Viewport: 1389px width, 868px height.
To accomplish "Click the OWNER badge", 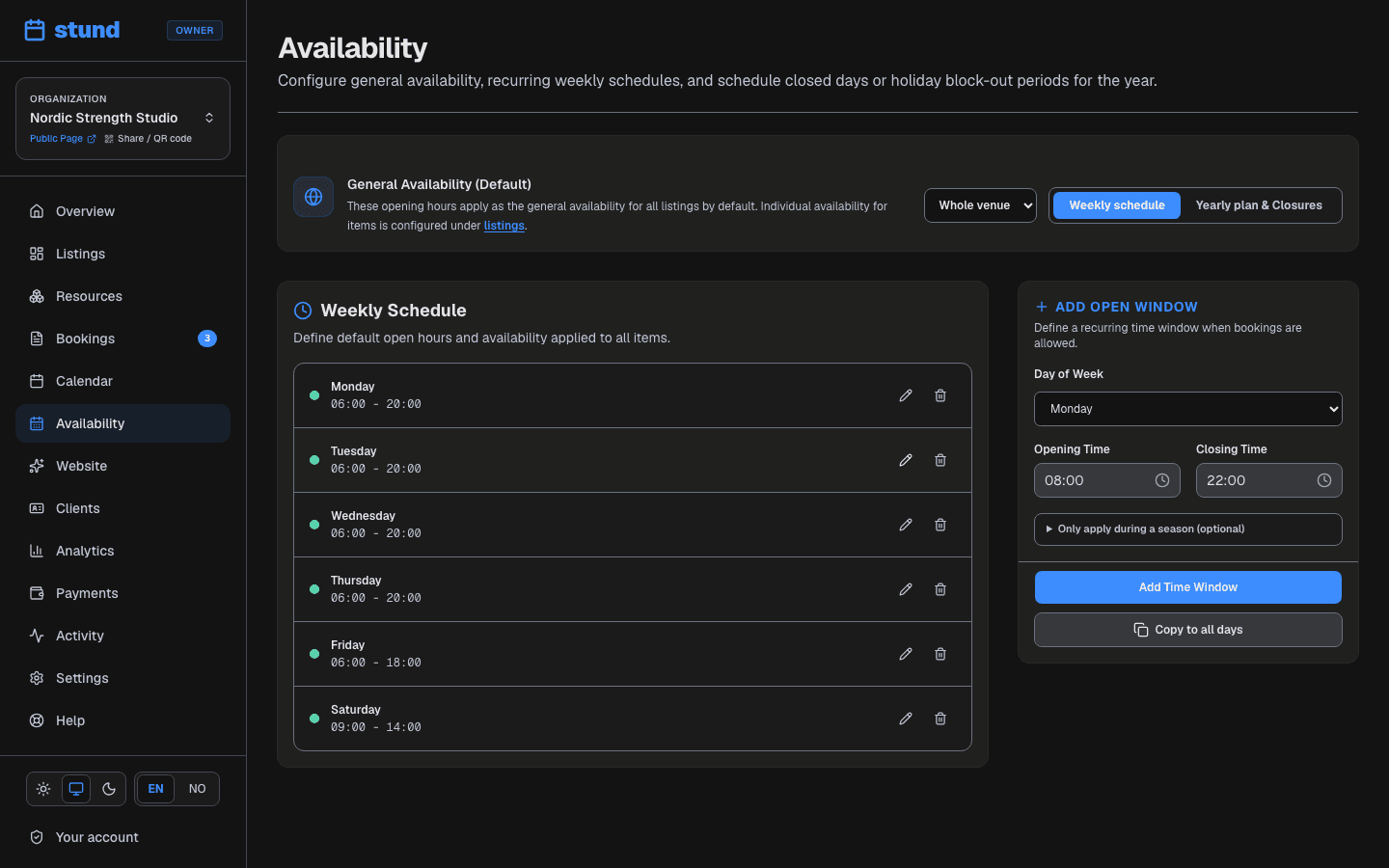I will coord(195,31).
